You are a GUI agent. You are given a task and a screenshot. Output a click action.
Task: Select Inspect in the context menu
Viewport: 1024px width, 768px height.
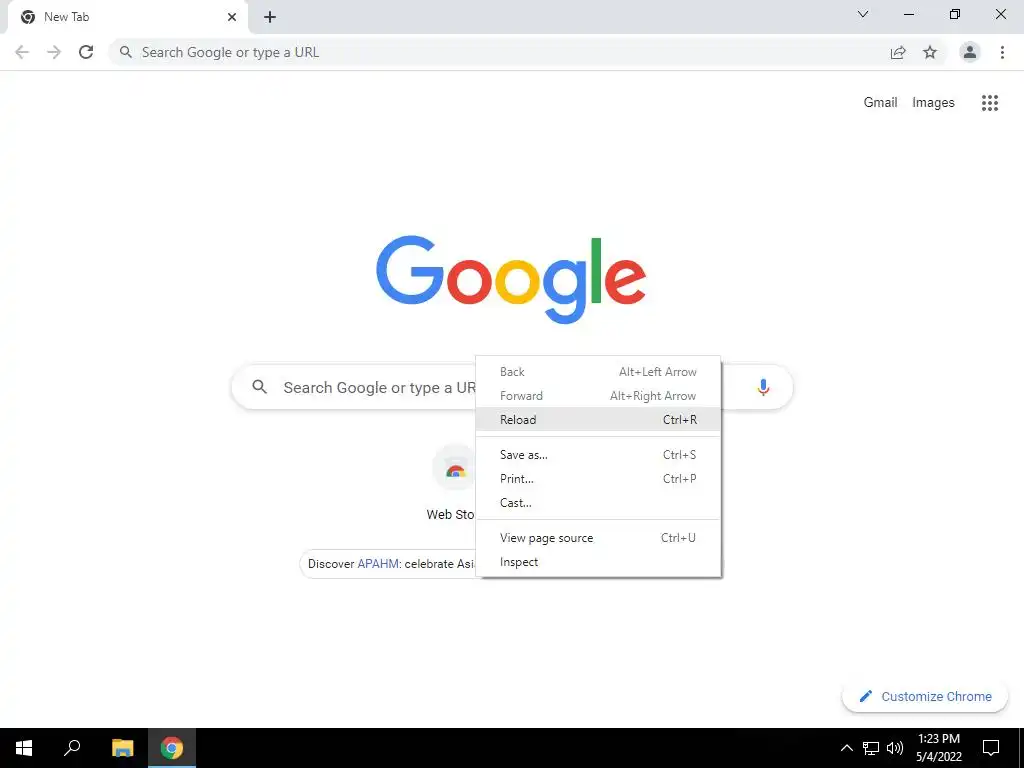pyautogui.click(x=598, y=562)
